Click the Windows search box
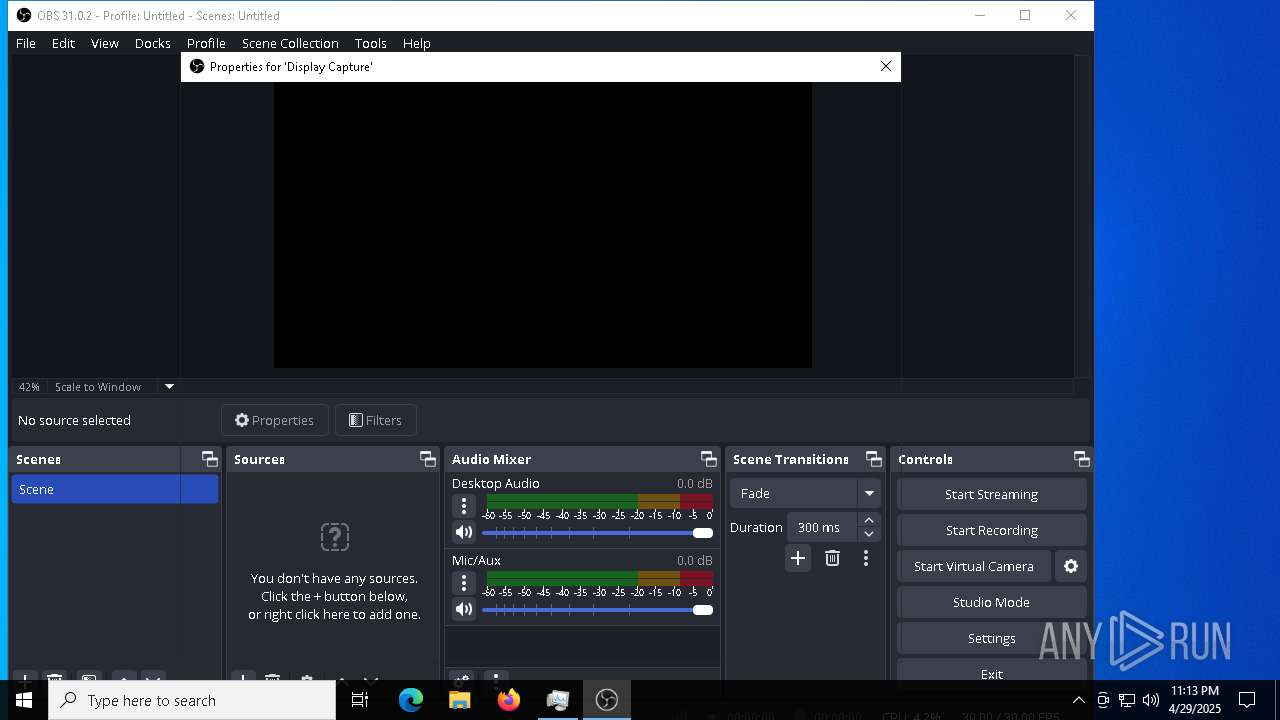1280x720 pixels. [192, 700]
